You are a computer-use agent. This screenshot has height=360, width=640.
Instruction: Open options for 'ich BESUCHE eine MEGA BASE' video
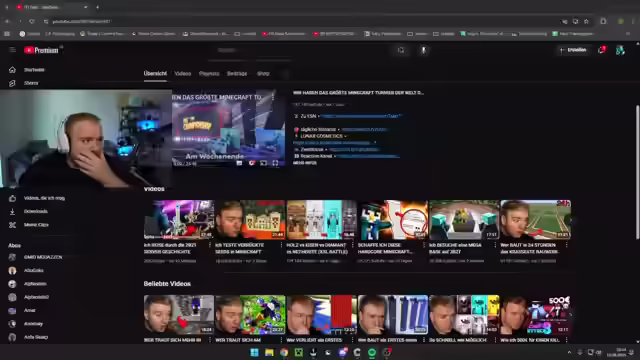click(495, 245)
